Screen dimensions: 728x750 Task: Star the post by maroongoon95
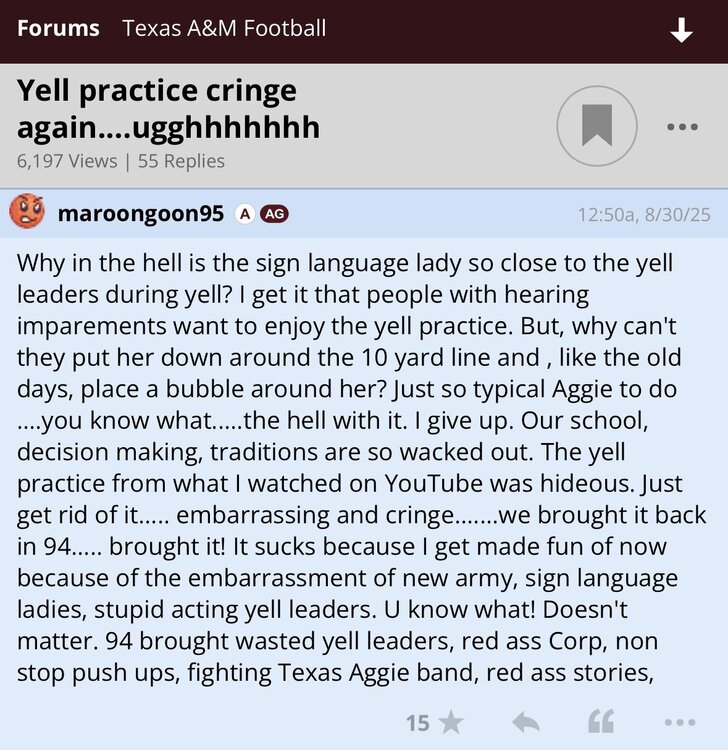[451, 722]
